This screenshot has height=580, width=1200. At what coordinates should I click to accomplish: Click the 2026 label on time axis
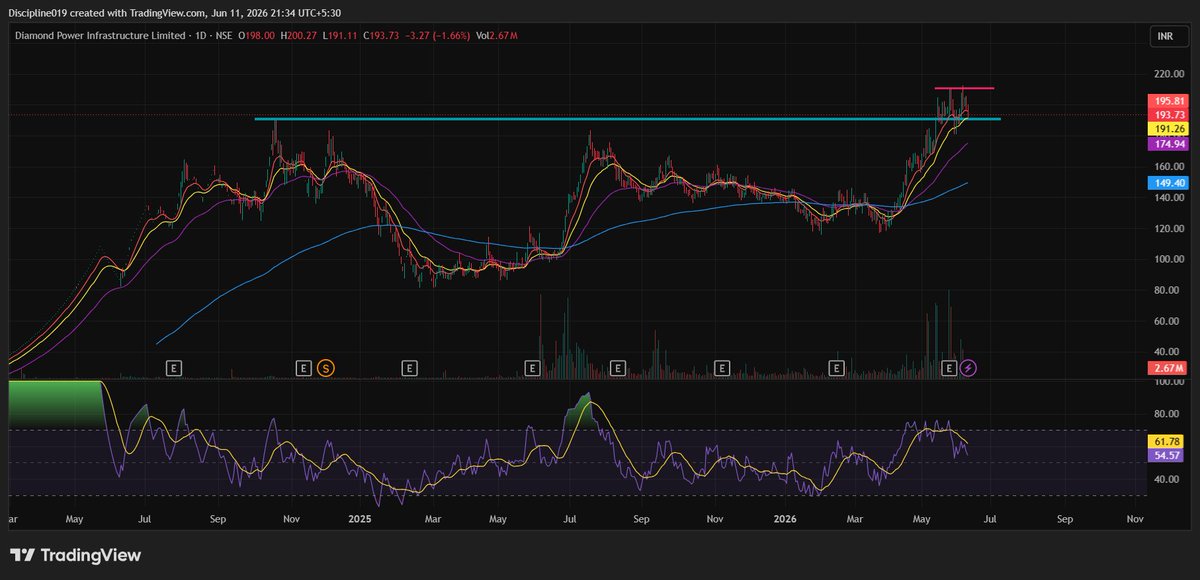tap(785, 520)
